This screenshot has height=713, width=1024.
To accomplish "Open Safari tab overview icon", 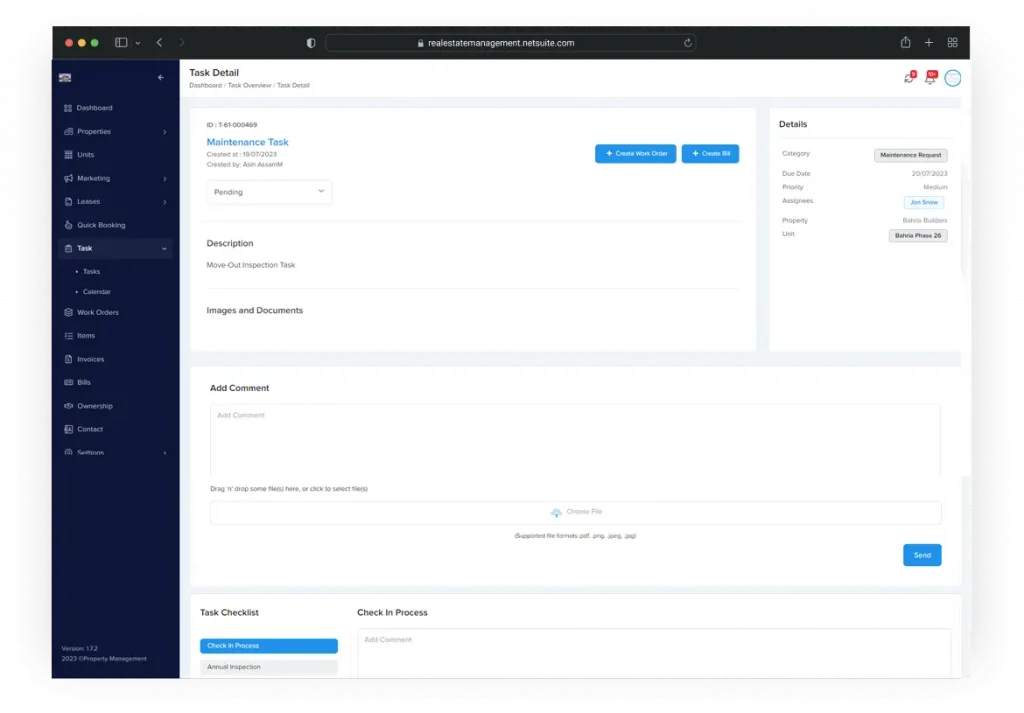I will pyautogui.click(x=952, y=43).
